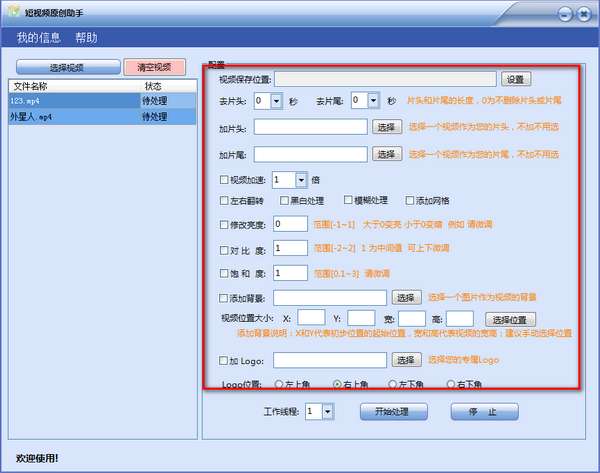Click the 状态 column header
This screenshot has width=600, height=473.
(x=153, y=86)
